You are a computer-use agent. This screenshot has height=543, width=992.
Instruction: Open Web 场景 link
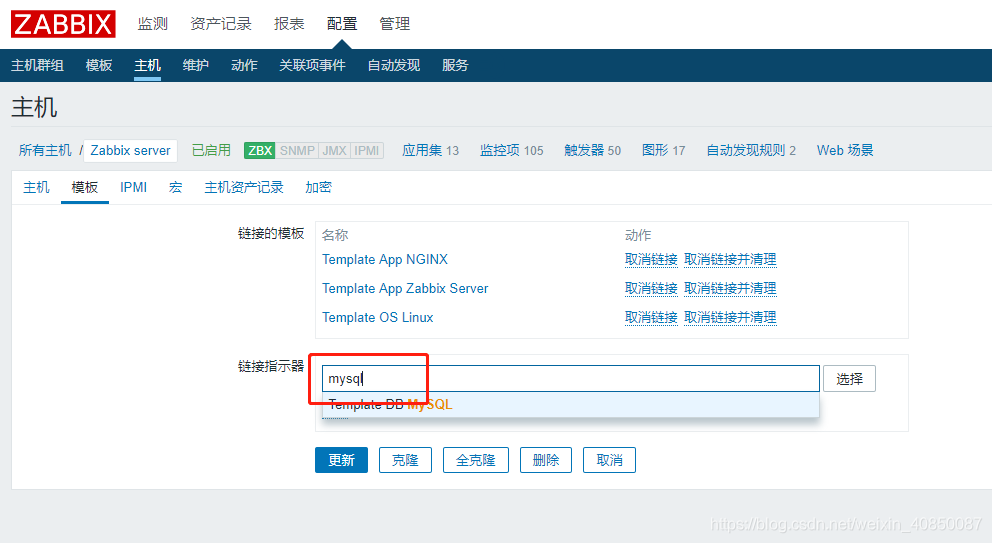845,150
